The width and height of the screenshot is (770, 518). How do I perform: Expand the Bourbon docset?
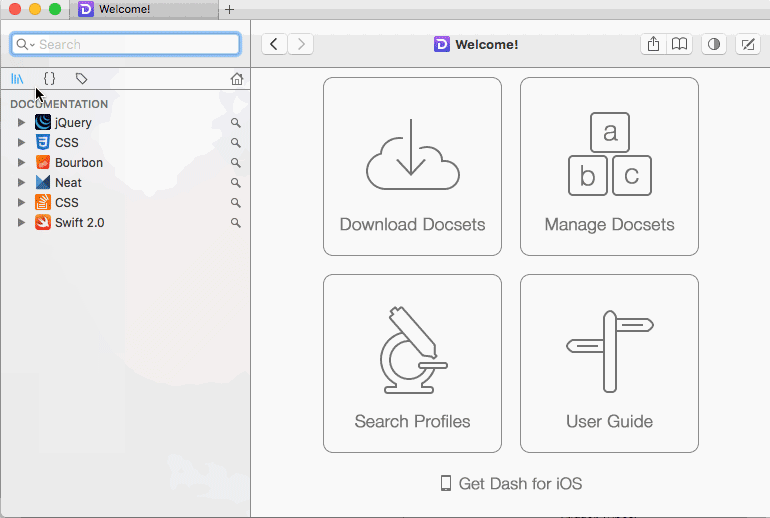click(22, 163)
